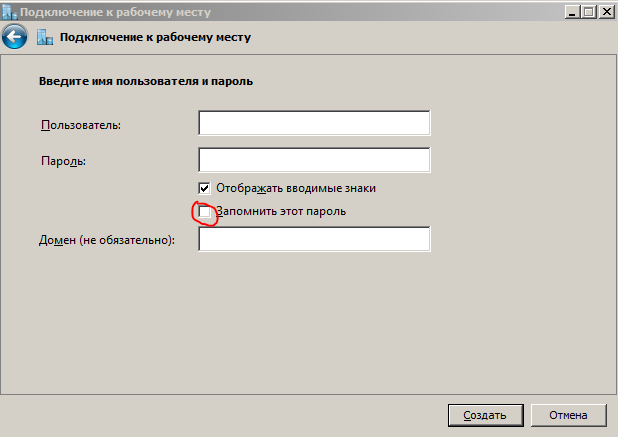The height and width of the screenshot is (437, 618).
Task: Click the Запомнить этот пароль label text
Action: pyautogui.click(x=280, y=212)
